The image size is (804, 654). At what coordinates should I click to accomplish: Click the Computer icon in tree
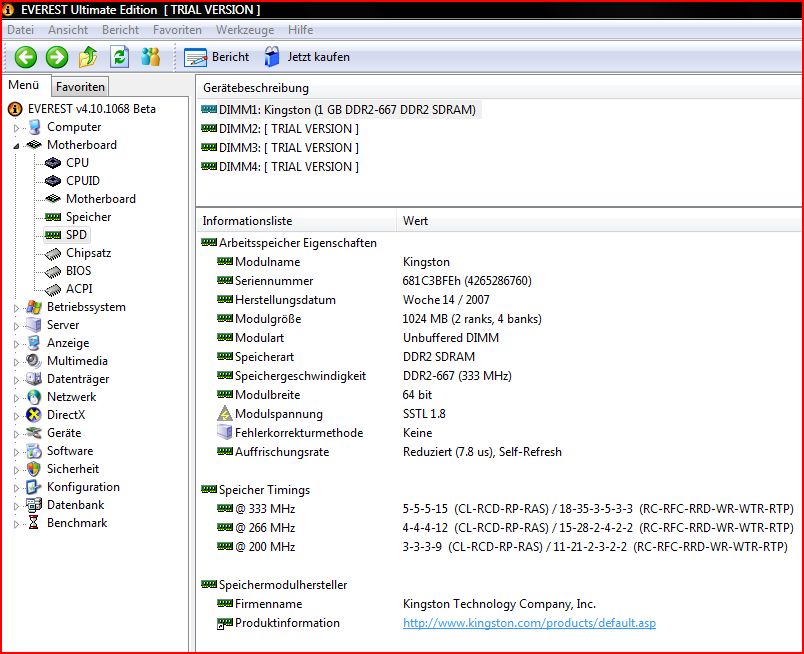(x=34, y=127)
